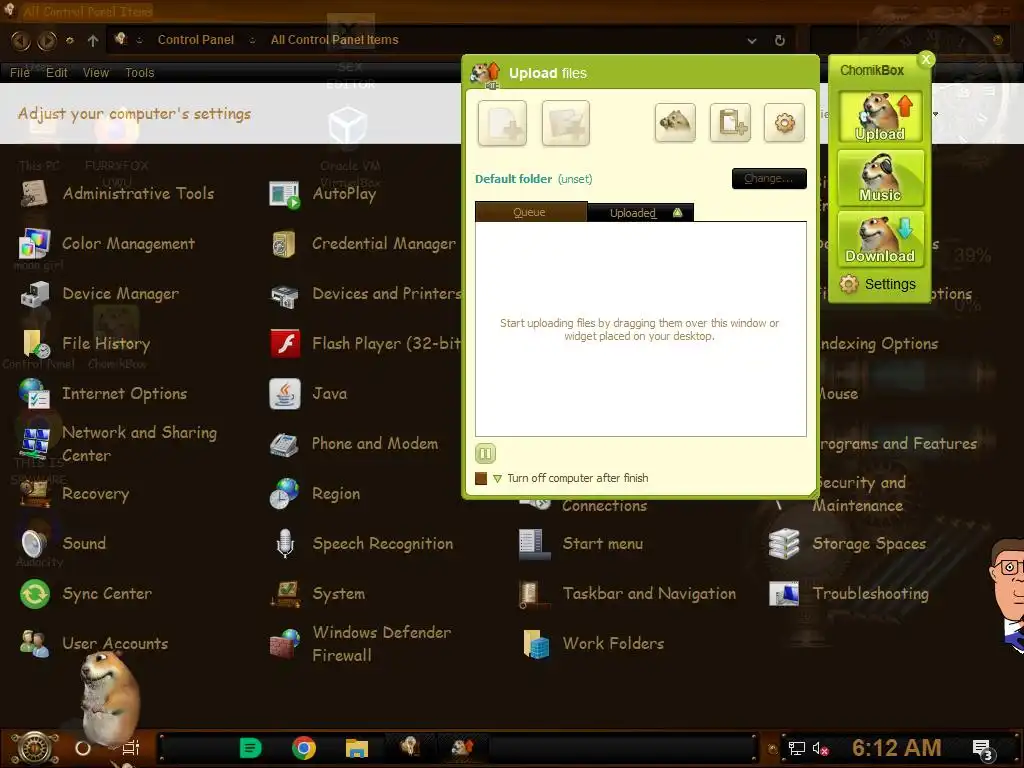
Task: Open Troubleshooting
Action: (x=849, y=594)
